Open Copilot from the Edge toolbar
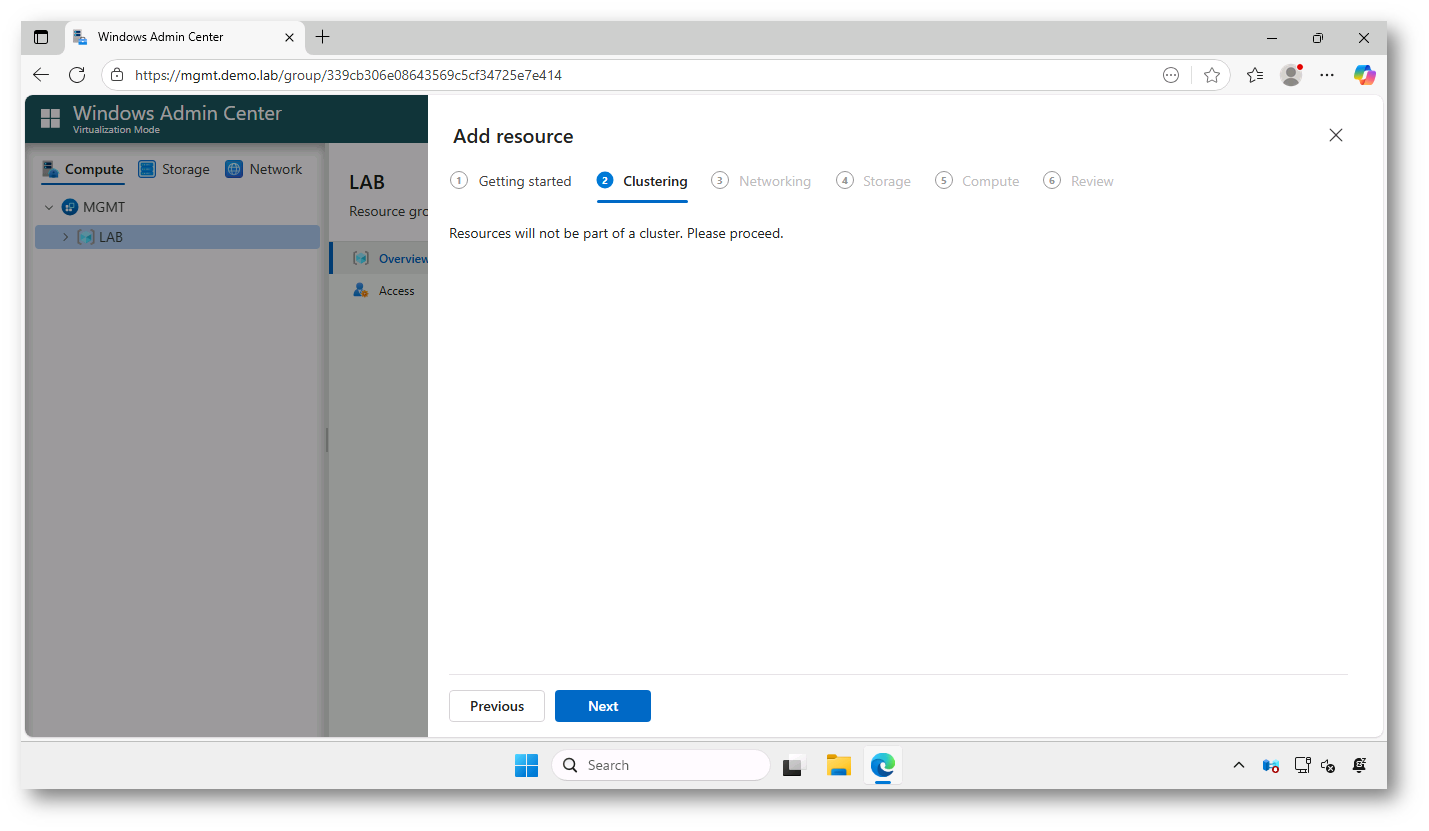 1364,74
